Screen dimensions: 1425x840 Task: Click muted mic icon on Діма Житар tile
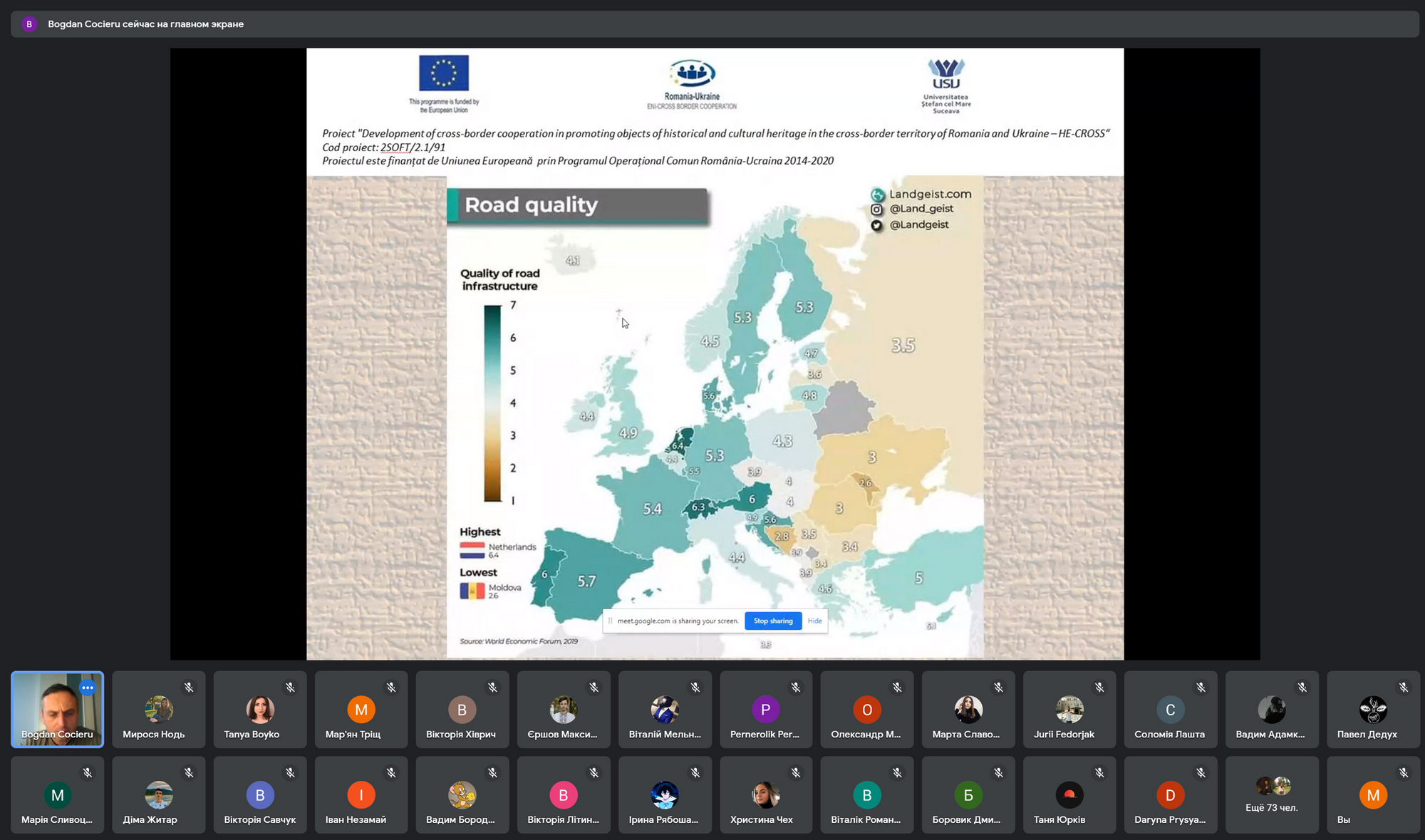point(189,773)
